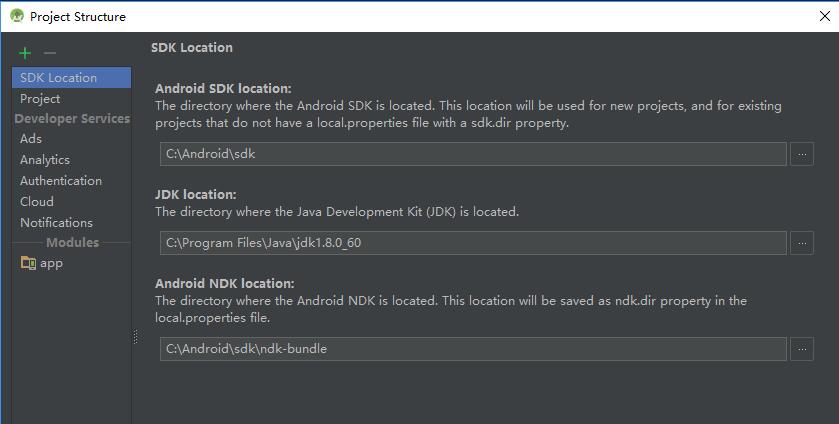Open Analytics developer service
This screenshot has height=424, width=839.
(45, 160)
